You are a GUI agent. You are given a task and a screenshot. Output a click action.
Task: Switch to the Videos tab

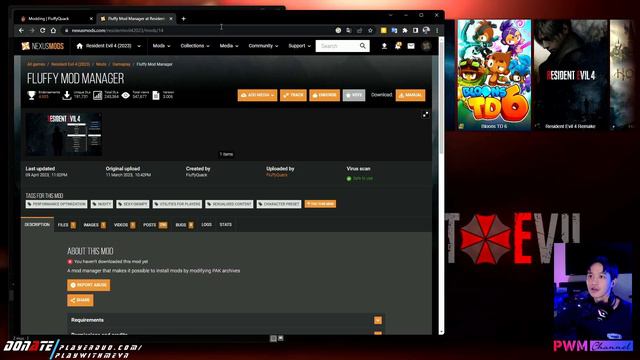(x=124, y=225)
